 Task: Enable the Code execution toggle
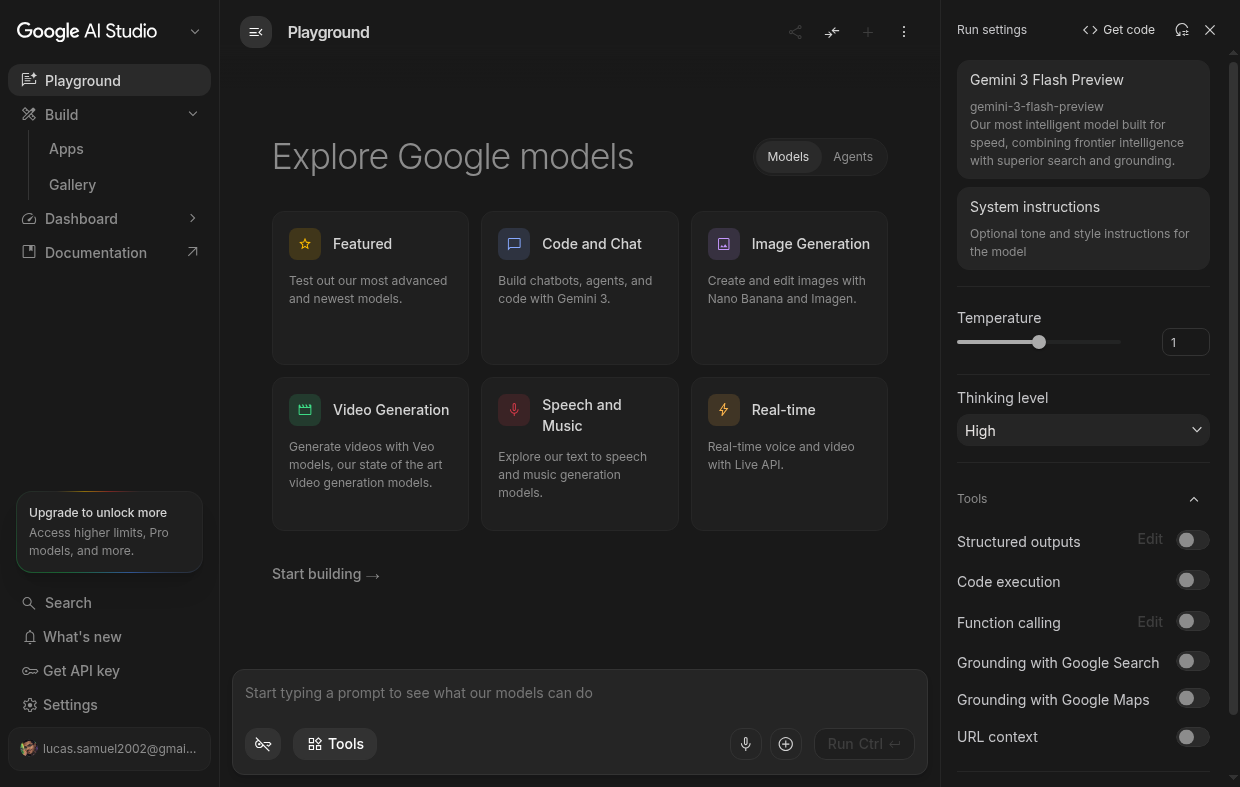[x=1193, y=580]
